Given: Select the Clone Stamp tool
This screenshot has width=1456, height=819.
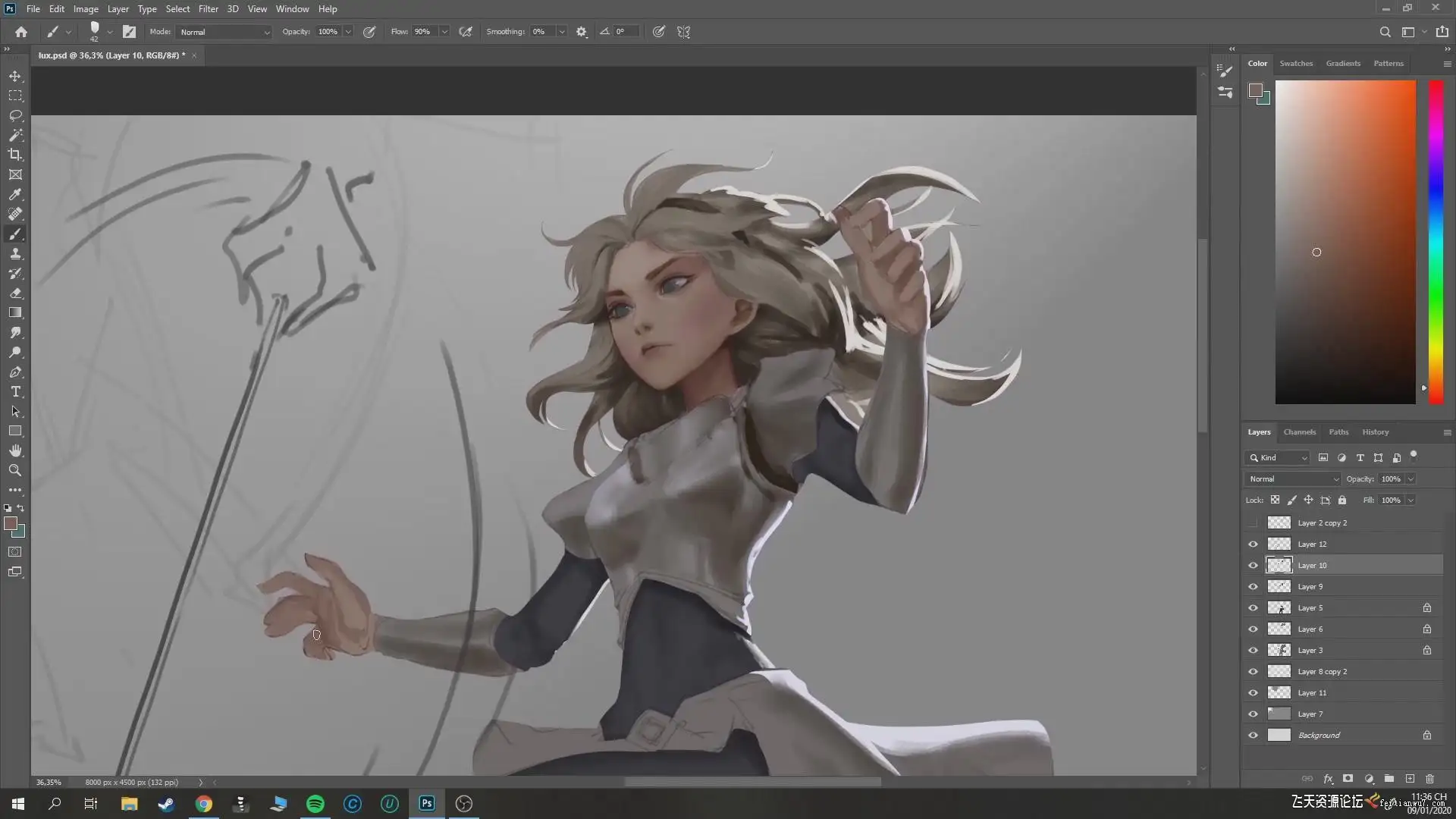Looking at the screenshot, I should point(15,254).
